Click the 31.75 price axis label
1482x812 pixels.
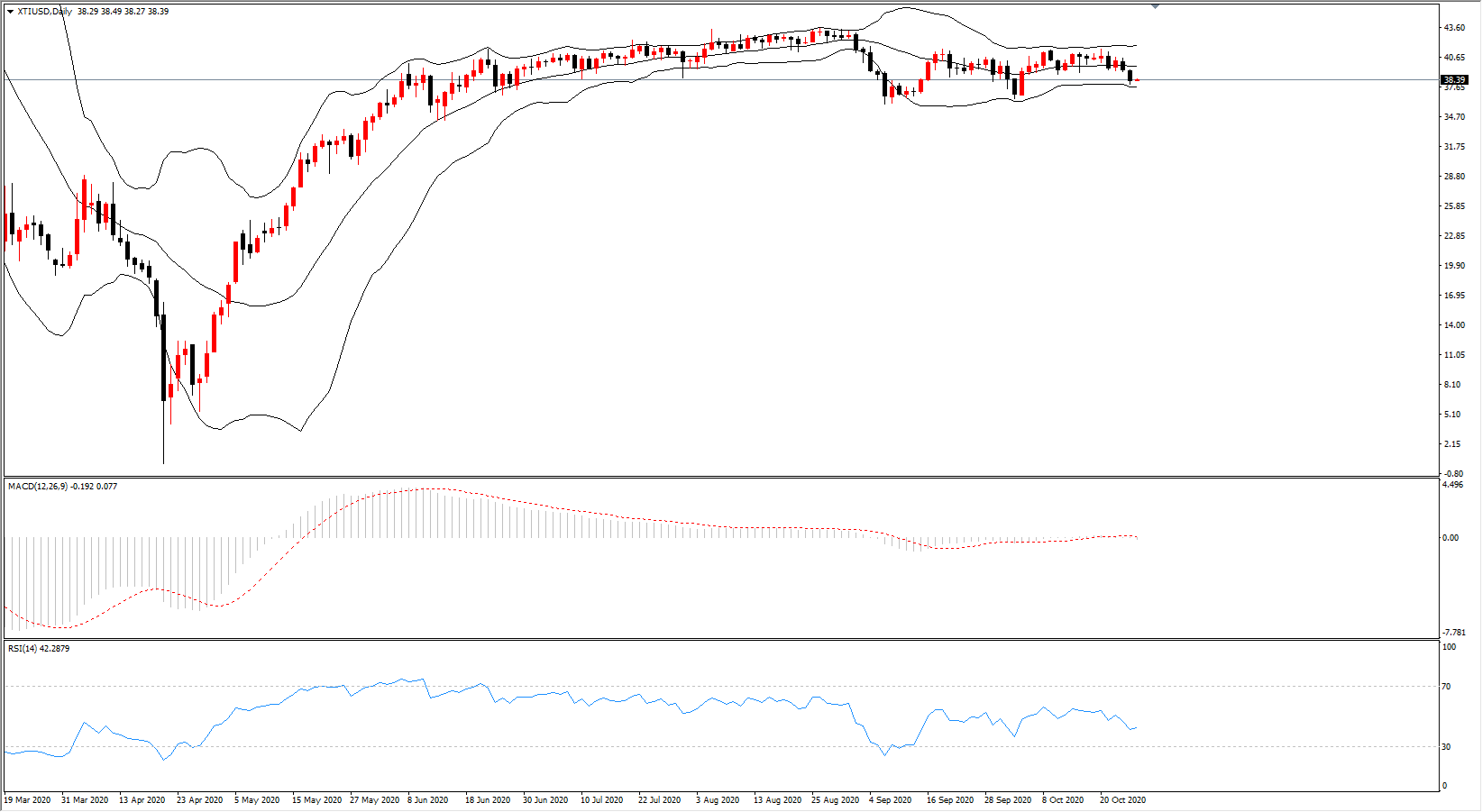[1454, 147]
